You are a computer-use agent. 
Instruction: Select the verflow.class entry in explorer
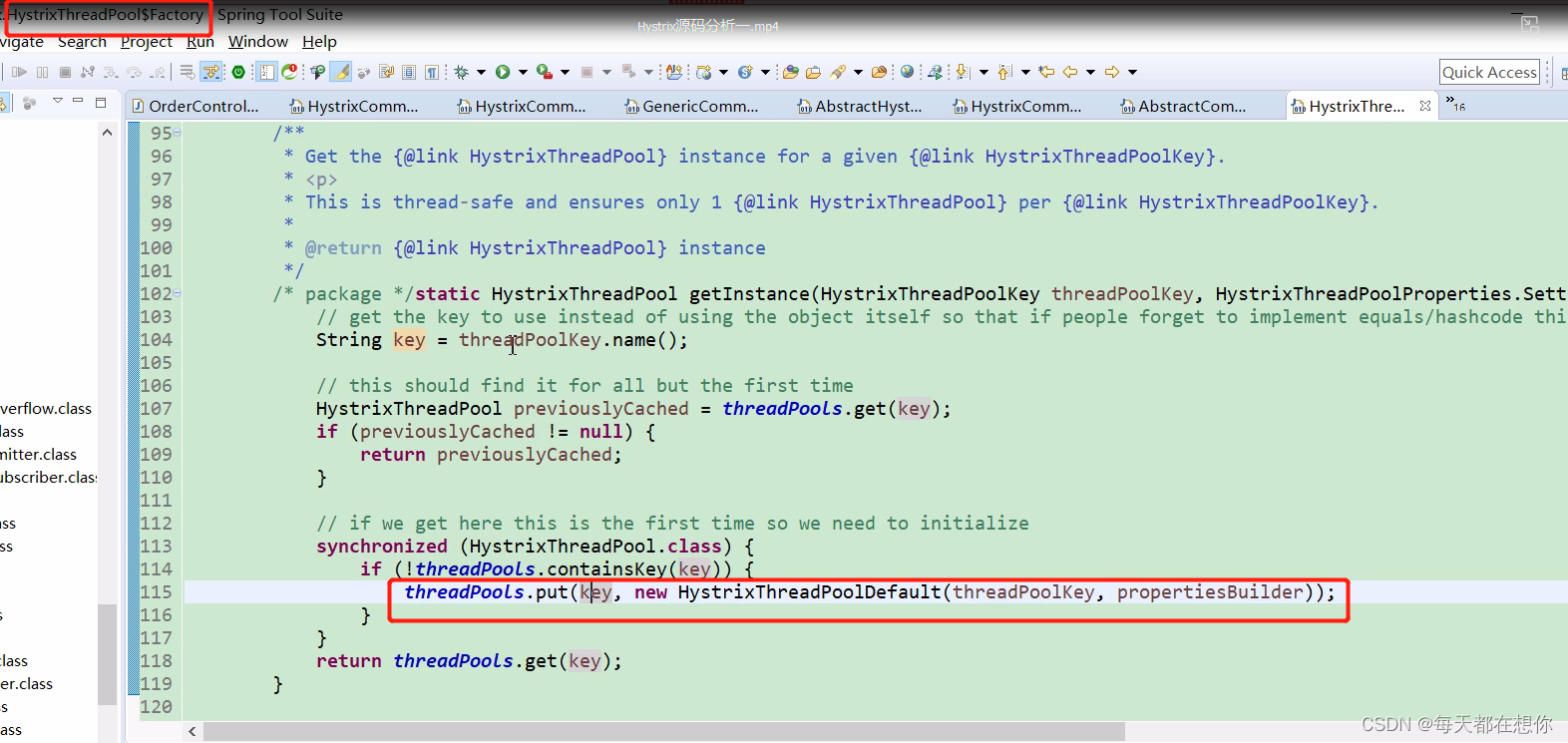(46, 408)
